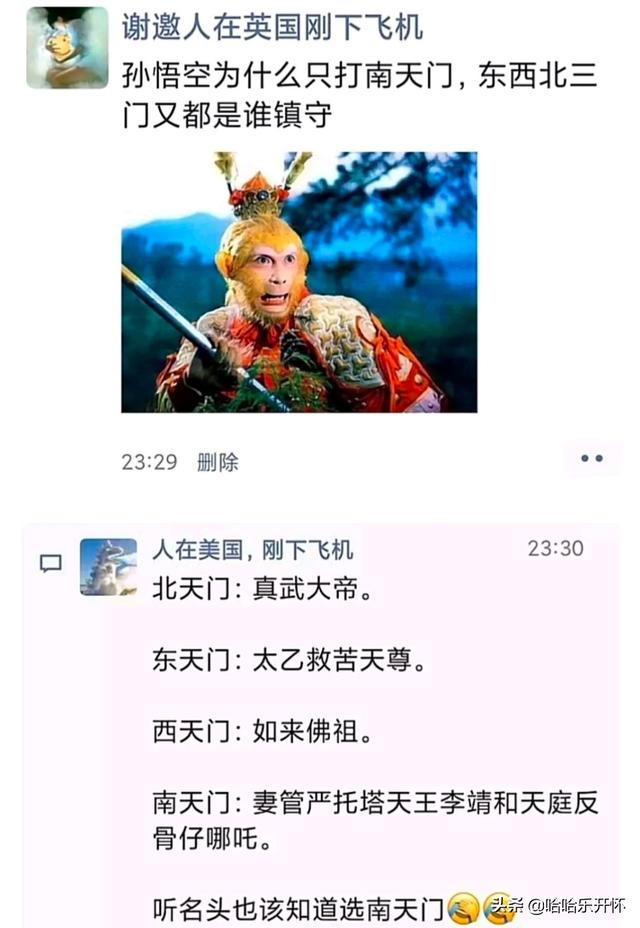The width and height of the screenshot is (640, 928).
Task: Open the poster's pig avatar
Action: (x=67, y=48)
